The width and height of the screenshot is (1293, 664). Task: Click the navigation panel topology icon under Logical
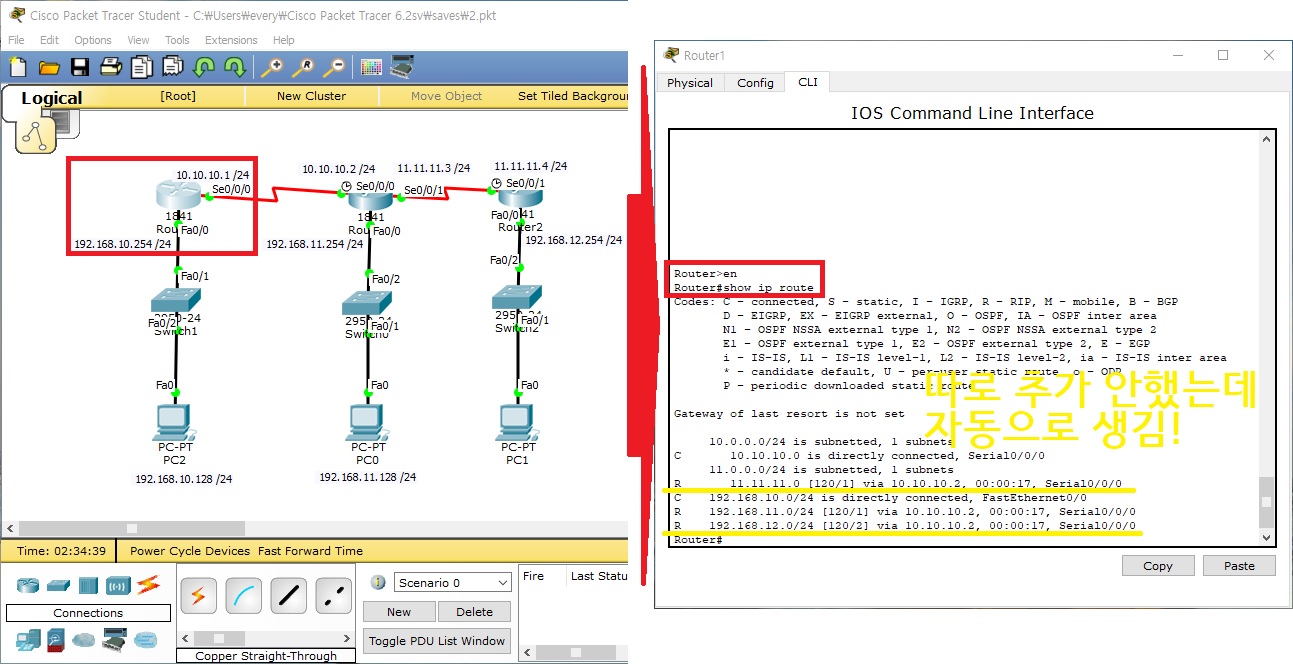(35, 135)
